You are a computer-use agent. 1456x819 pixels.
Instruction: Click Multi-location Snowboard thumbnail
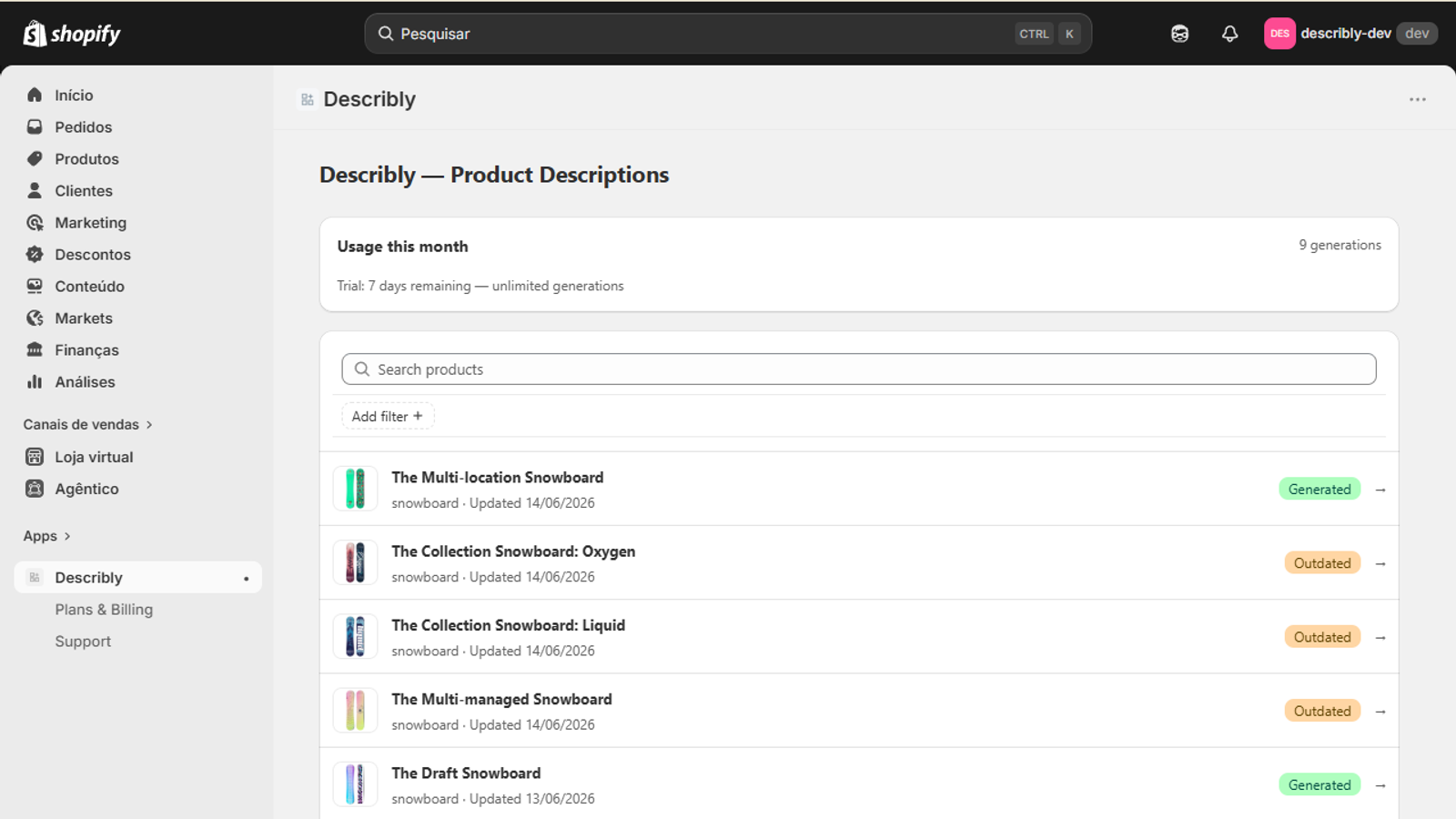point(355,489)
